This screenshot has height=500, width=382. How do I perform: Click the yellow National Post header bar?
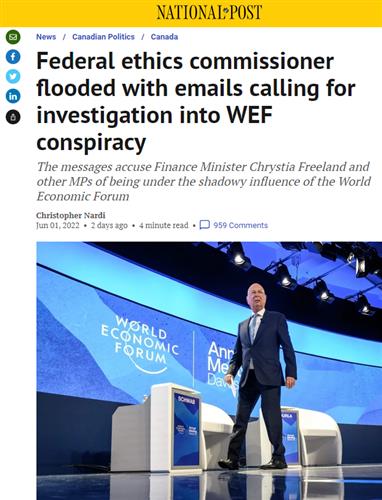191,13
